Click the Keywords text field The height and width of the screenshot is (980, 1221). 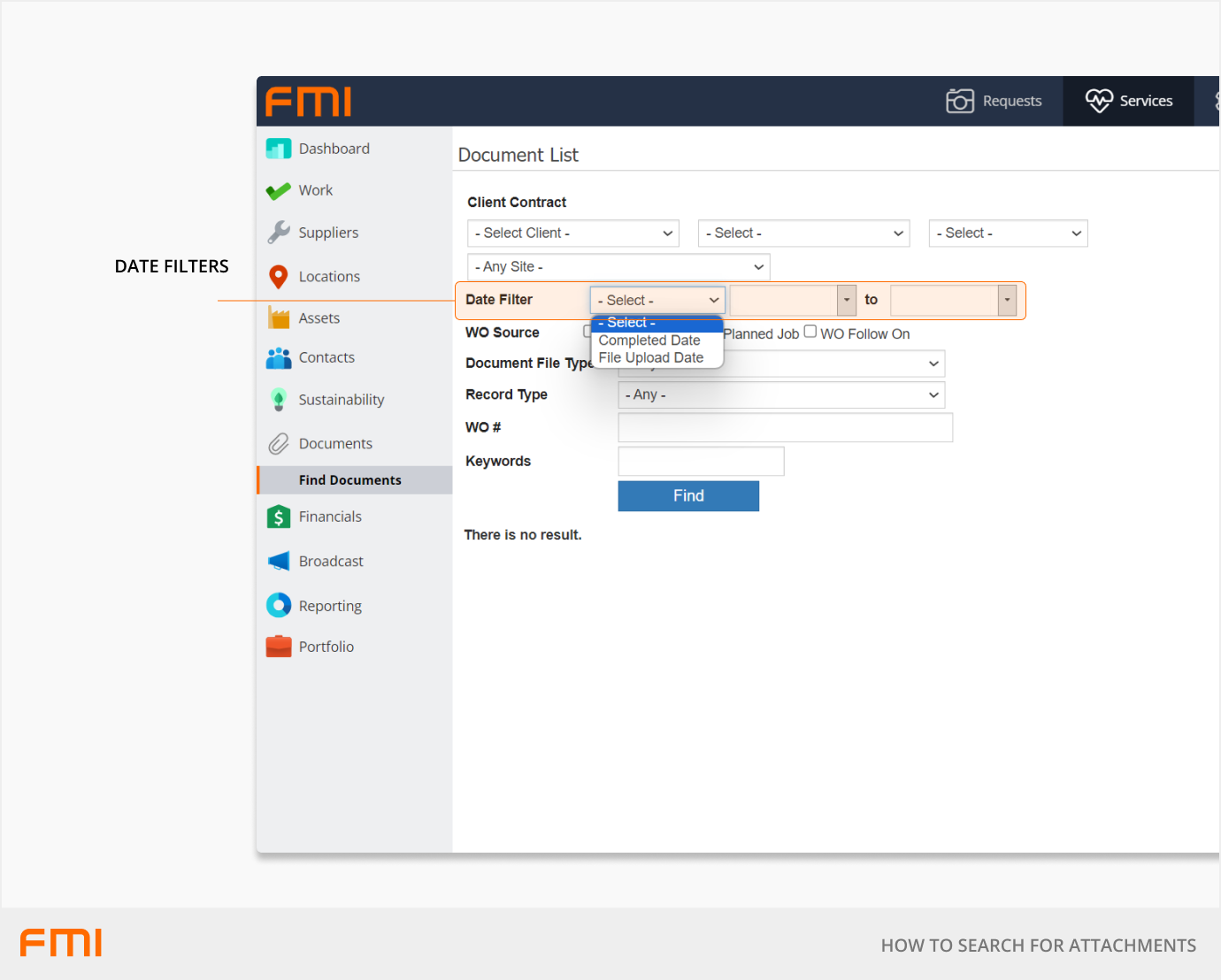(700, 462)
